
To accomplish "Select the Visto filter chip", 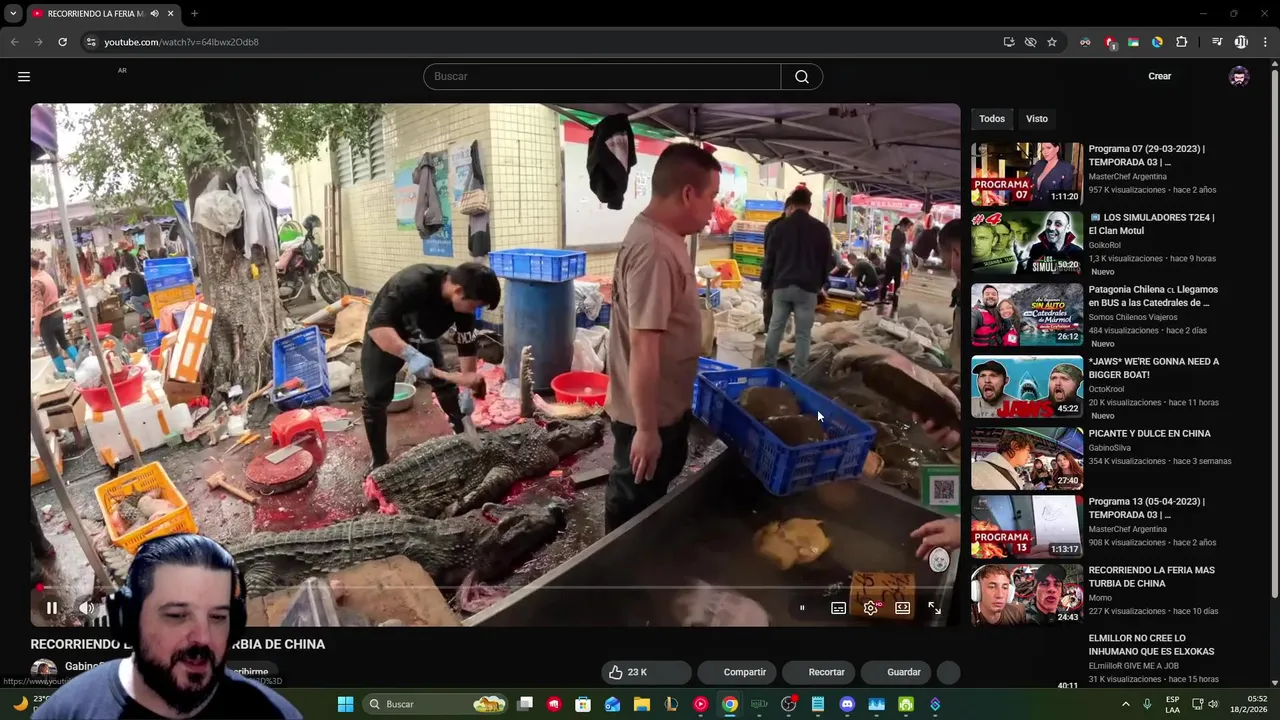I will click(x=1037, y=118).
